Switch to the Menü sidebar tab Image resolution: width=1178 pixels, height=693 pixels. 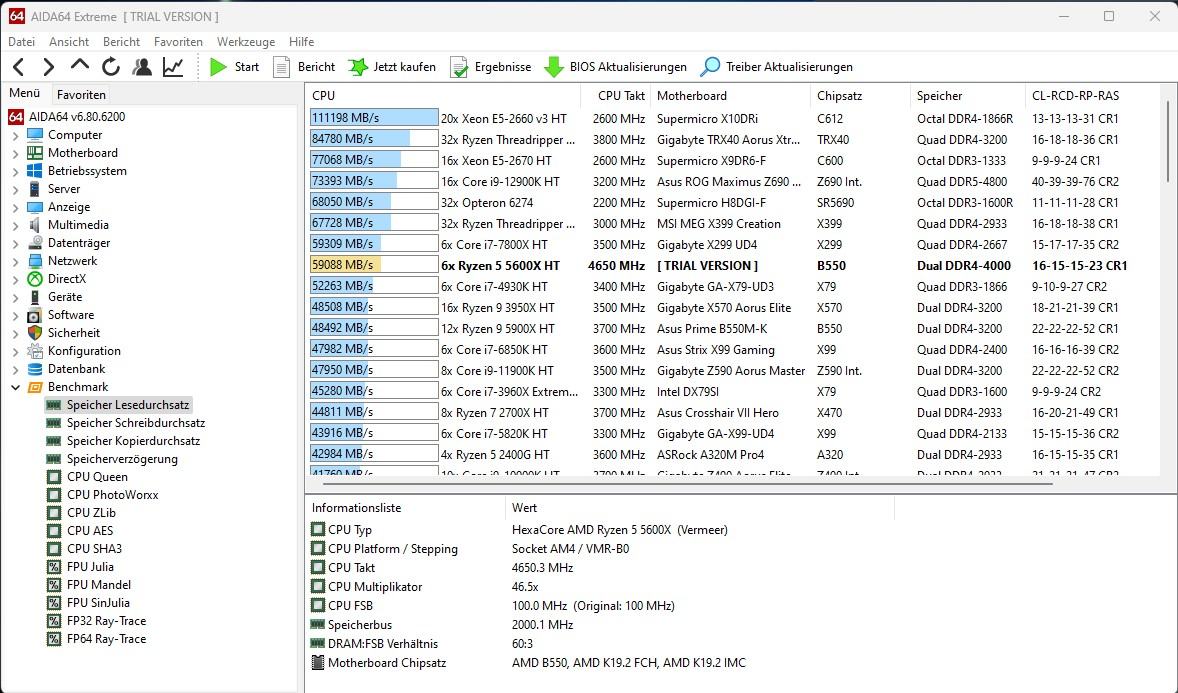click(x=25, y=93)
